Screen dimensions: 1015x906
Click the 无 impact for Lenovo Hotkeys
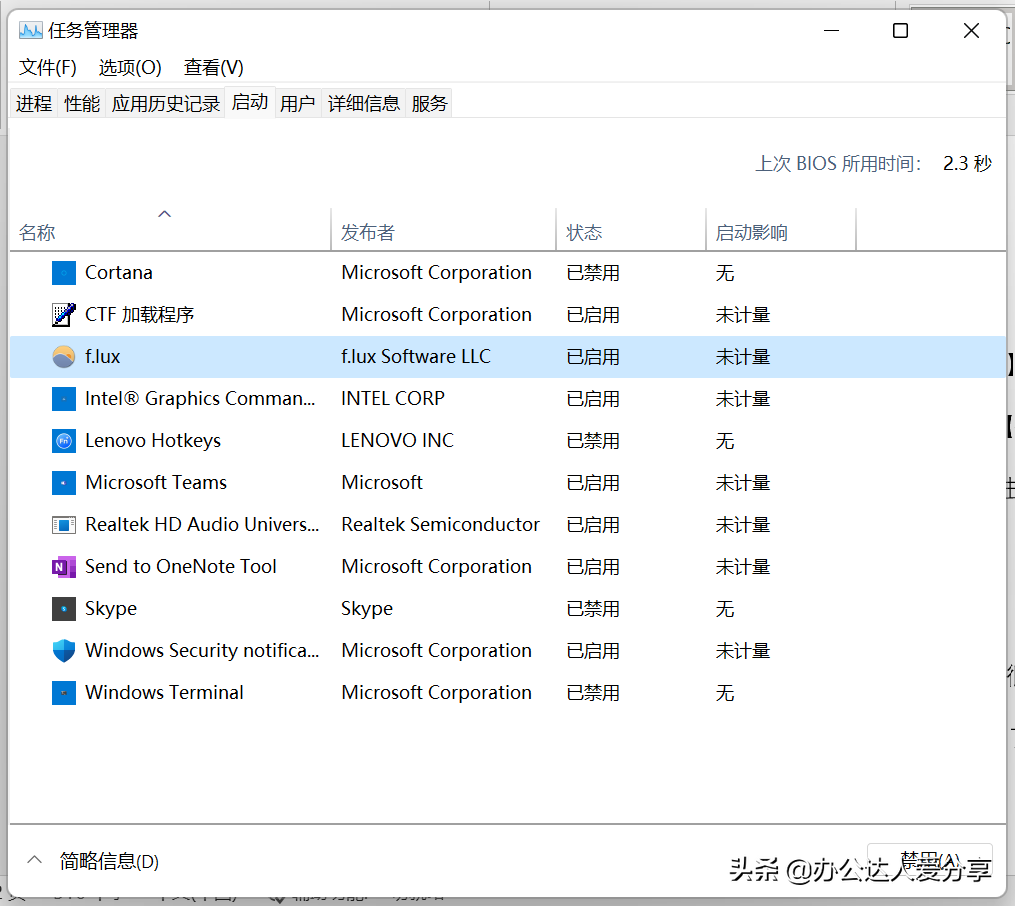tap(725, 441)
